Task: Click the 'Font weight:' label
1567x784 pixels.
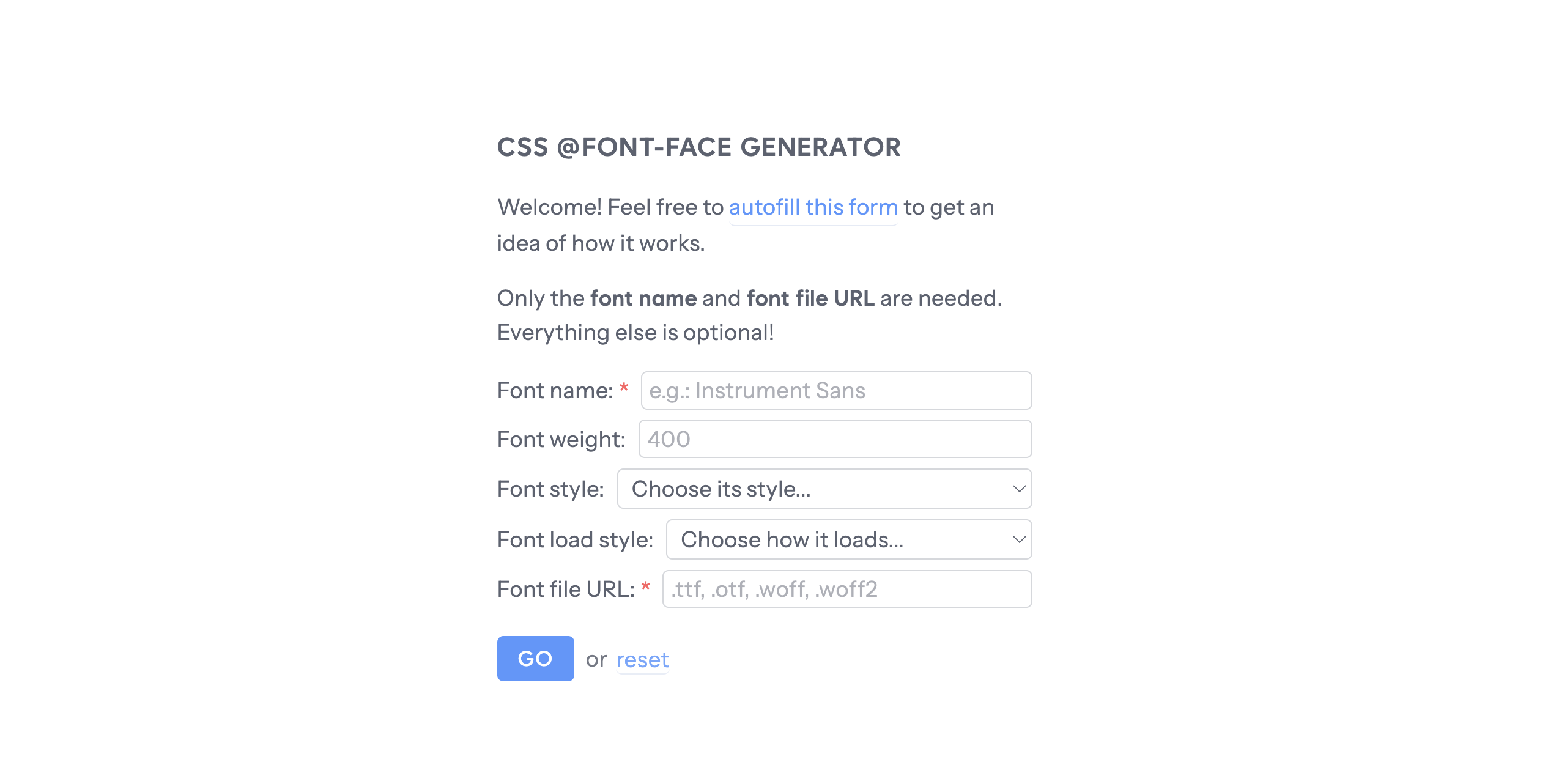Action: (x=561, y=440)
